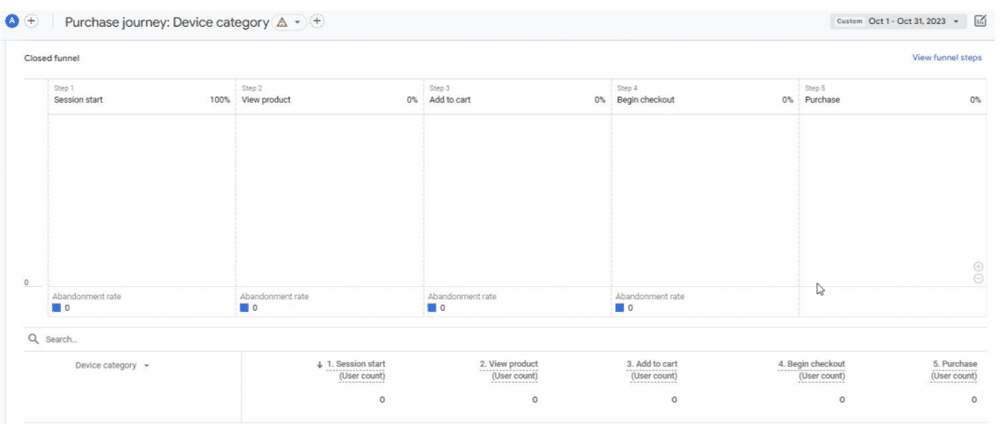Viewport: 1000px width, 431px height.
Task: Click the Step 1 Session start header
Action: [x=142, y=96]
